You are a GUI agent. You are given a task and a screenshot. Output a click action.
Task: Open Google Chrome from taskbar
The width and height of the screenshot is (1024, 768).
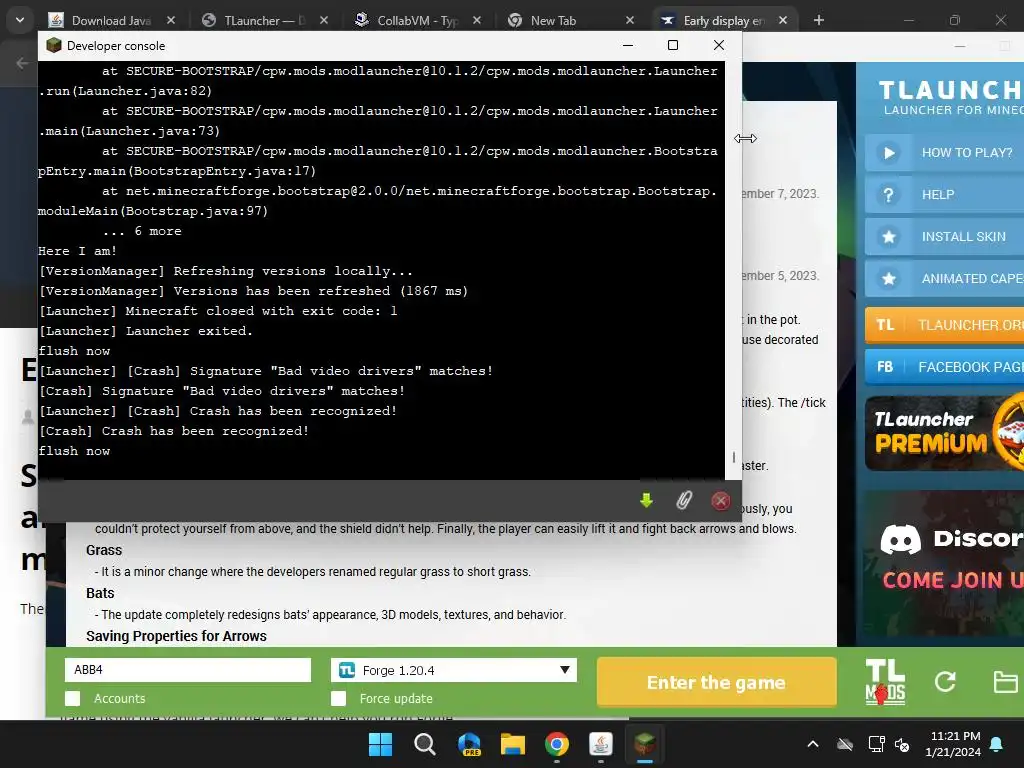tap(556, 744)
